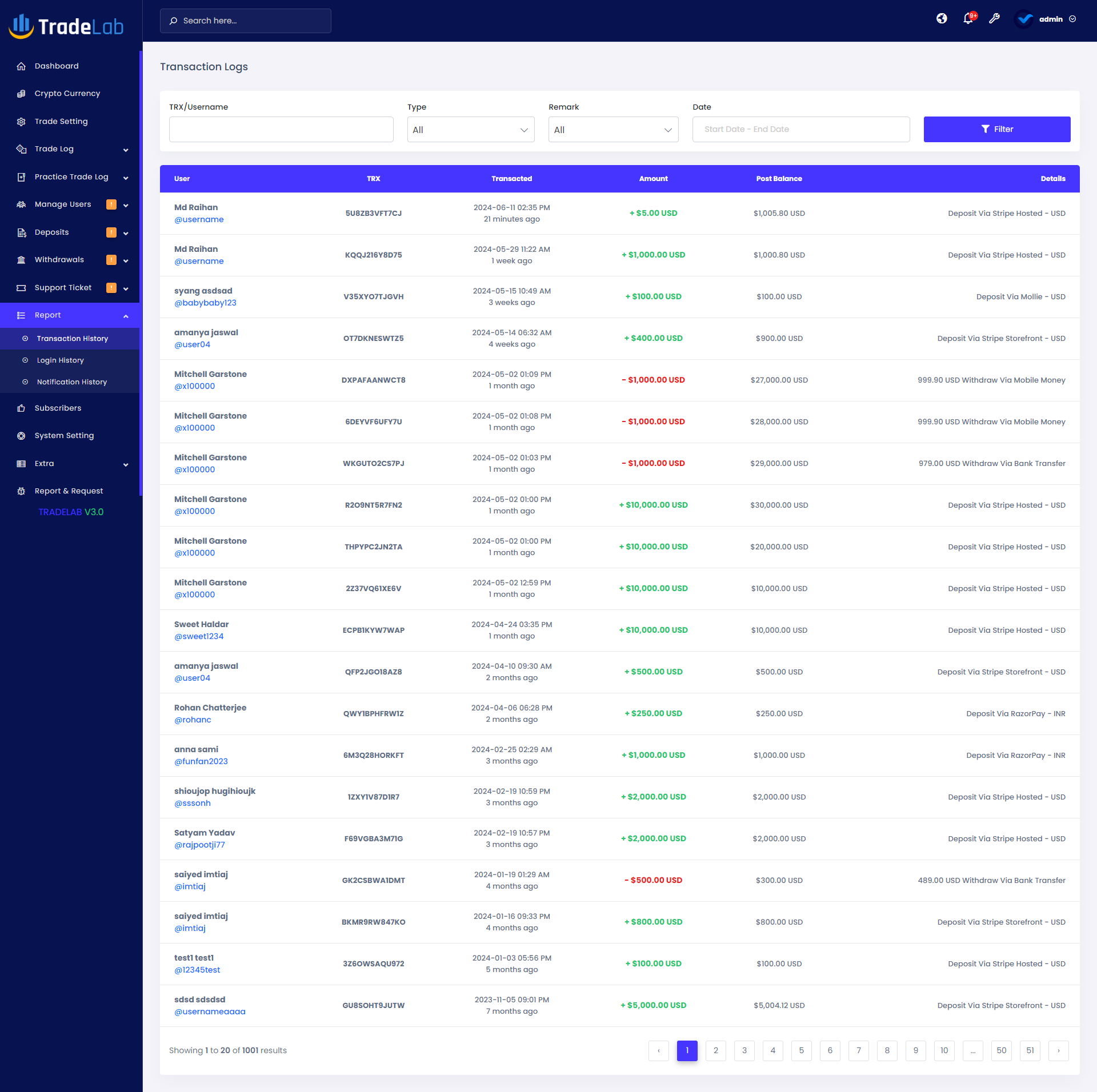Click the Report & Request bug icon
Viewport: 1097px width, 1092px height.
tap(21, 491)
